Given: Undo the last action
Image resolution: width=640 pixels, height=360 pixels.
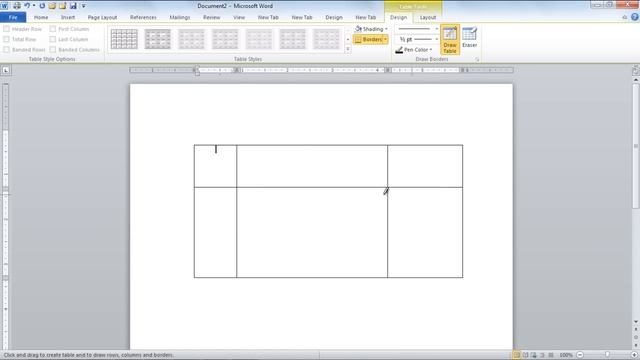Looking at the screenshot, I should point(27,6).
